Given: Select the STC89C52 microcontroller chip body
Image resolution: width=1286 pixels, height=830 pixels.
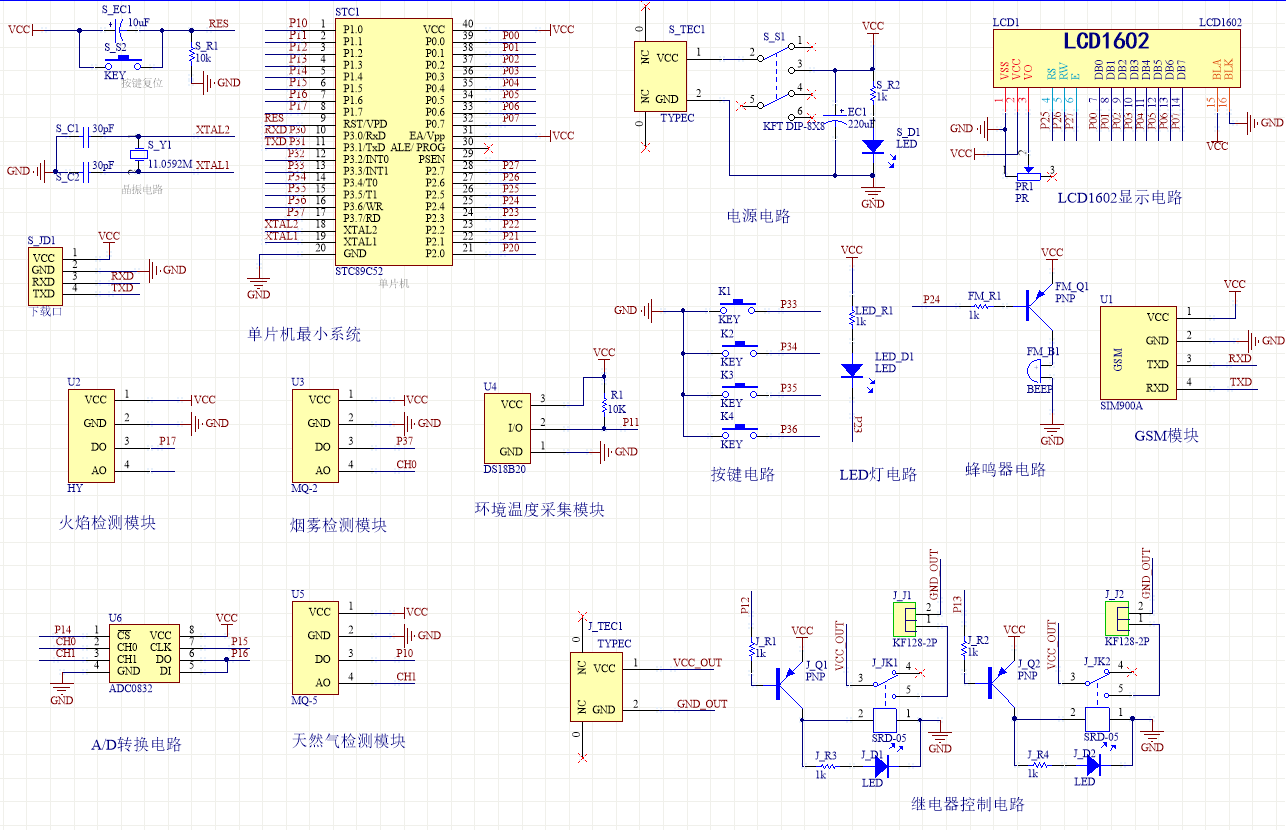Looking at the screenshot, I should (x=393, y=140).
